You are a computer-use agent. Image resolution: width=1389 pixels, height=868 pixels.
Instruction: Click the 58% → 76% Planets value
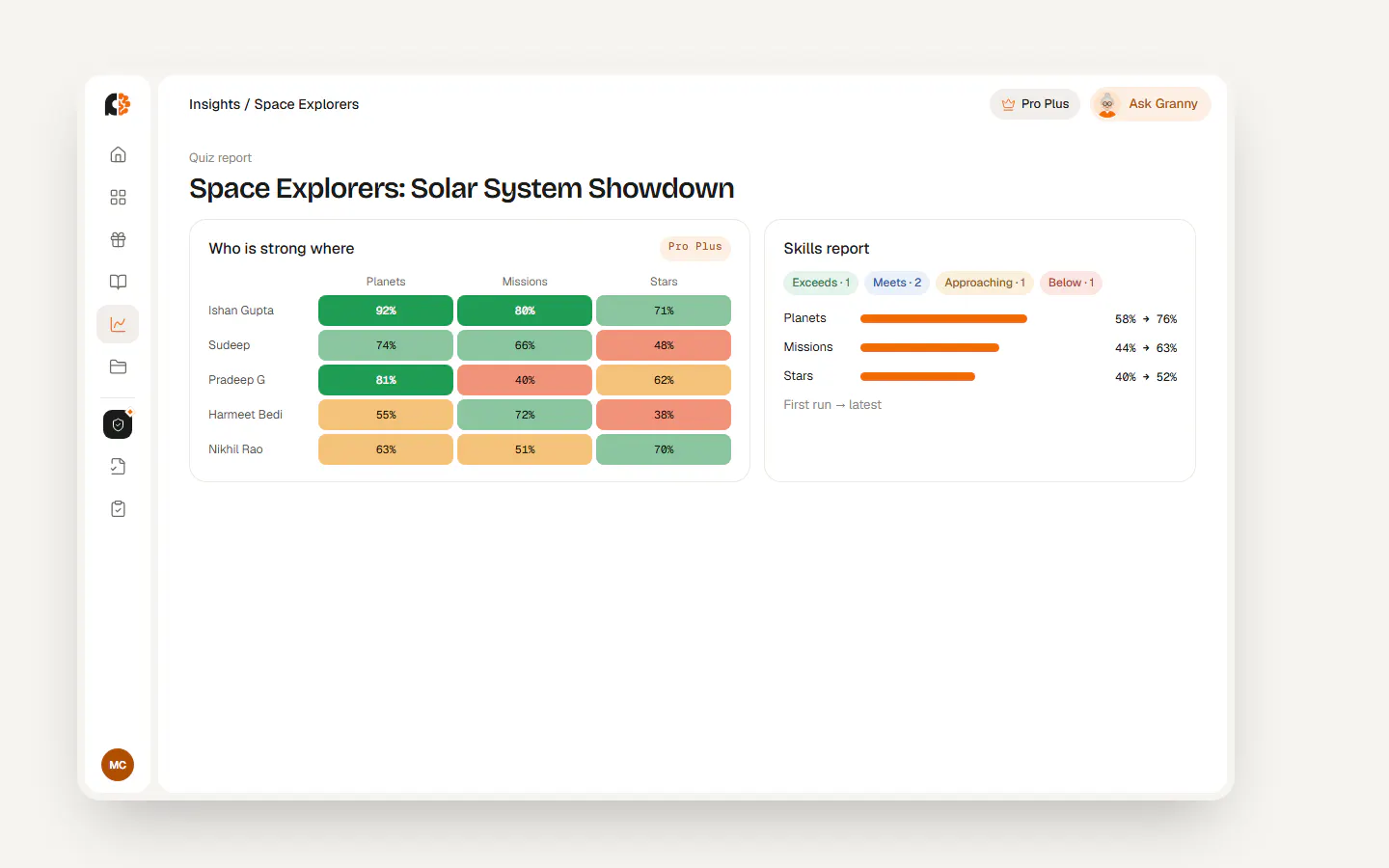point(1146,319)
